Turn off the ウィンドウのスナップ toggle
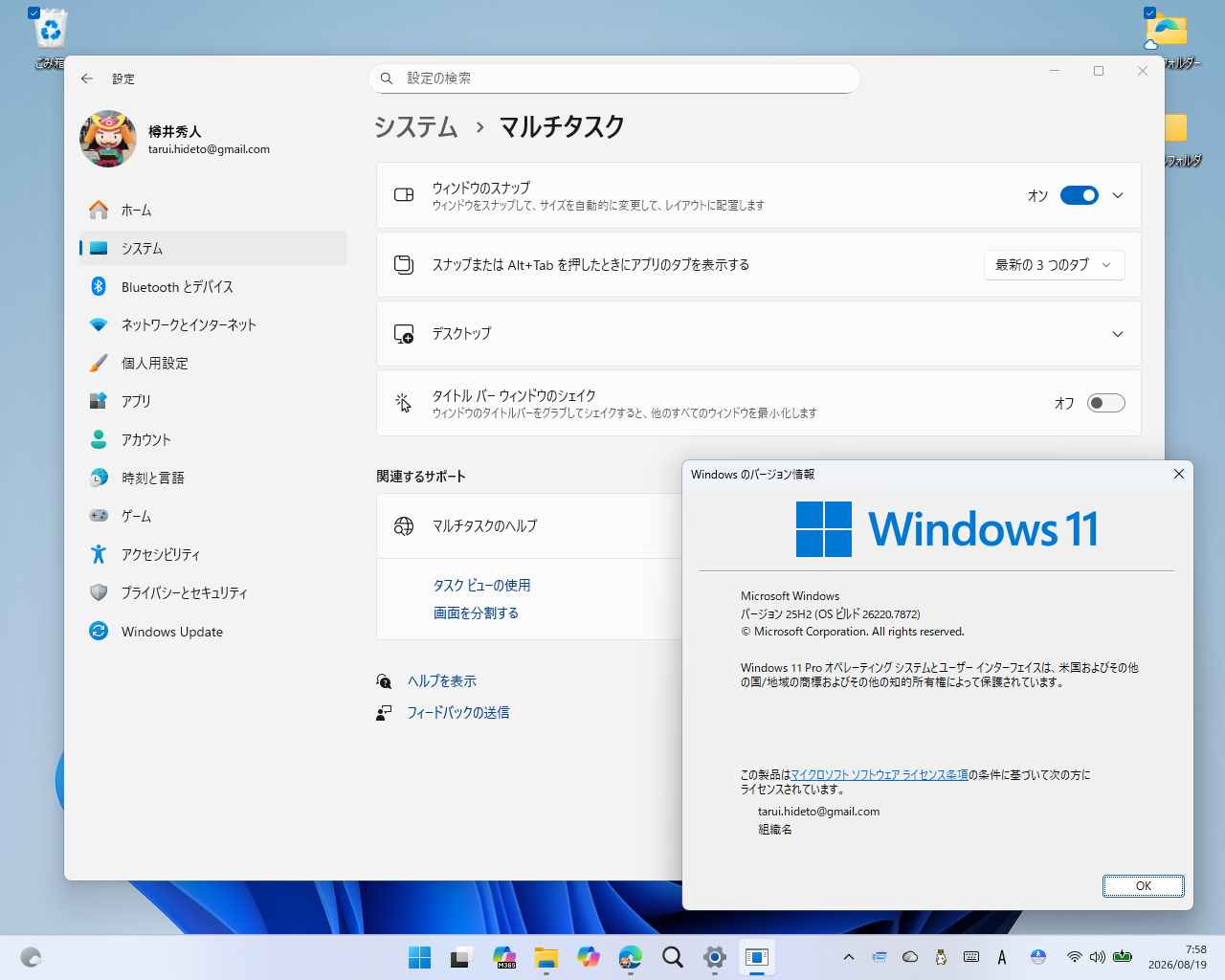1225x980 pixels. [x=1079, y=195]
